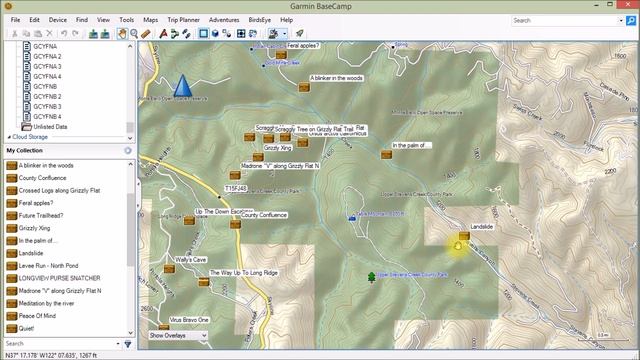Open the Trip Planner menu
The width and height of the screenshot is (640, 360).
183,20
